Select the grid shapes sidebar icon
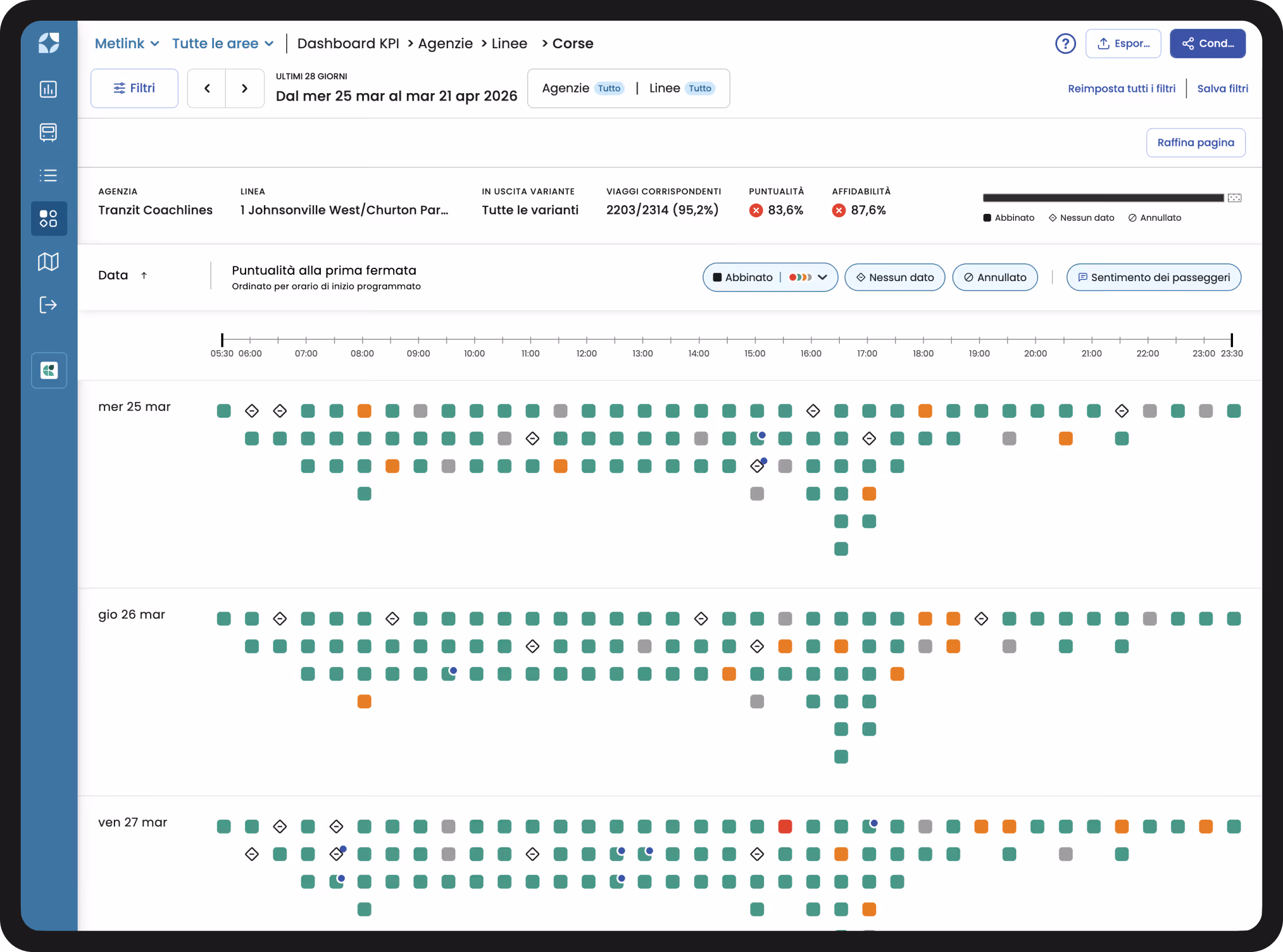 [48, 218]
